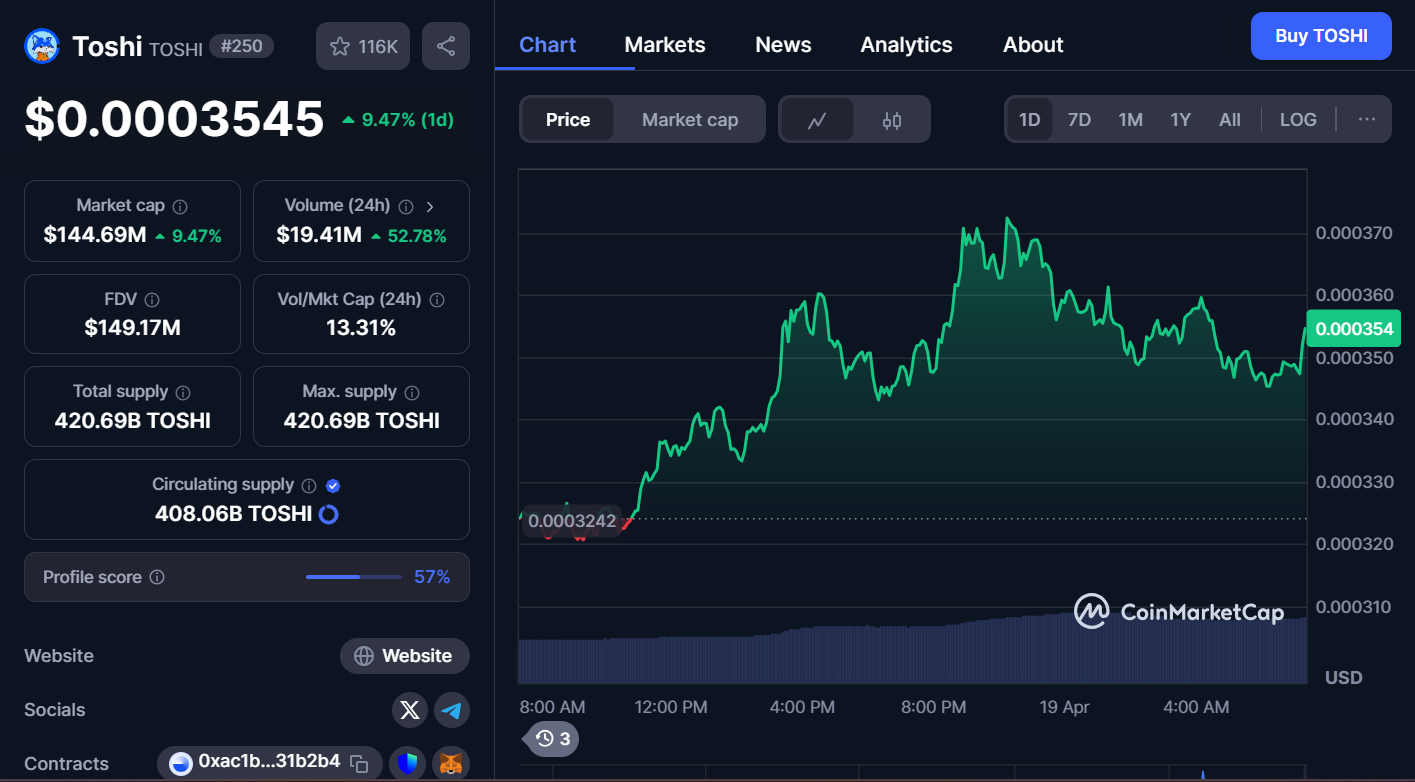Click the blue shield wallet icon
The width and height of the screenshot is (1415, 782).
(x=407, y=764)
